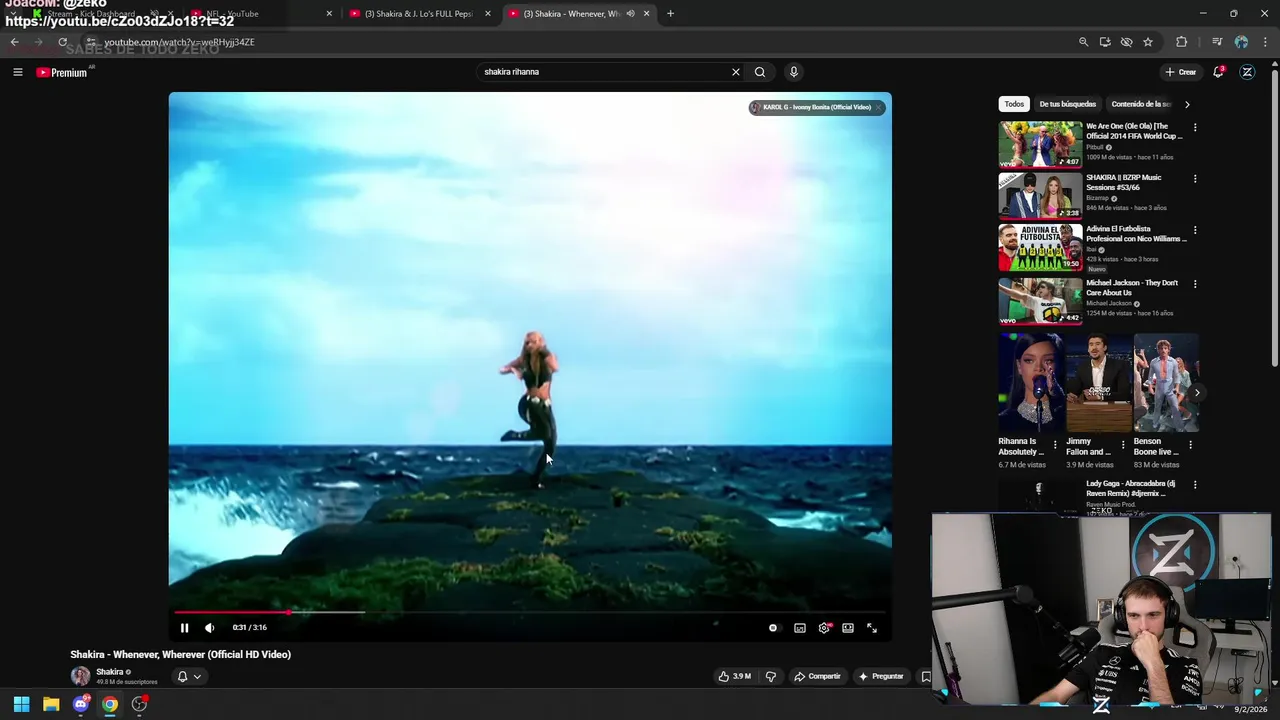Dismiss the KAROL G suggested video card
The height and width of the screenshot is (720, 1280).
tap(878, 107)
